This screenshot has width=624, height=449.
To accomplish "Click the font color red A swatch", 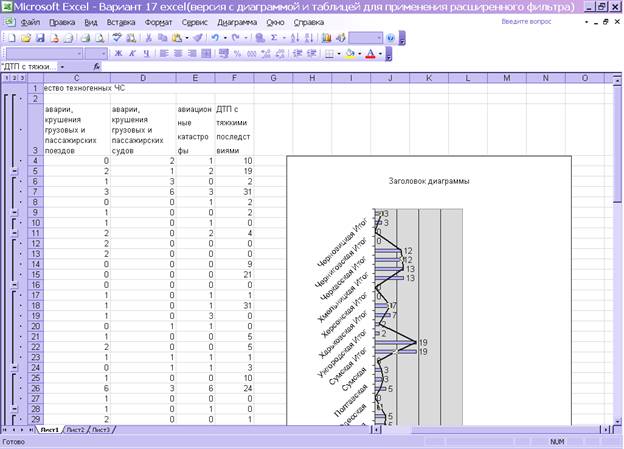I will (370, 53).
